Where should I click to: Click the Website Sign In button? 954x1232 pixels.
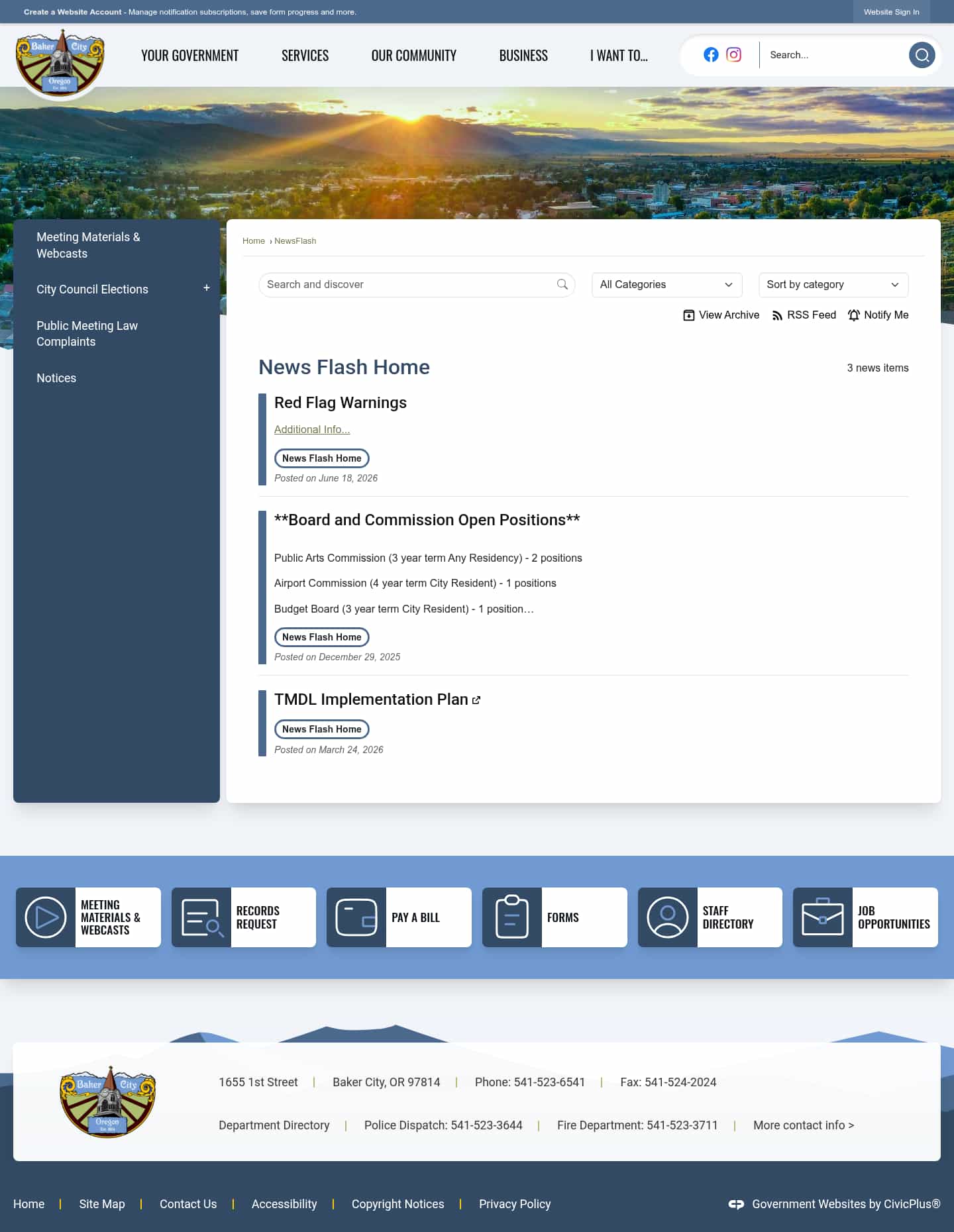pyautogui.click(x=891, y=12)
